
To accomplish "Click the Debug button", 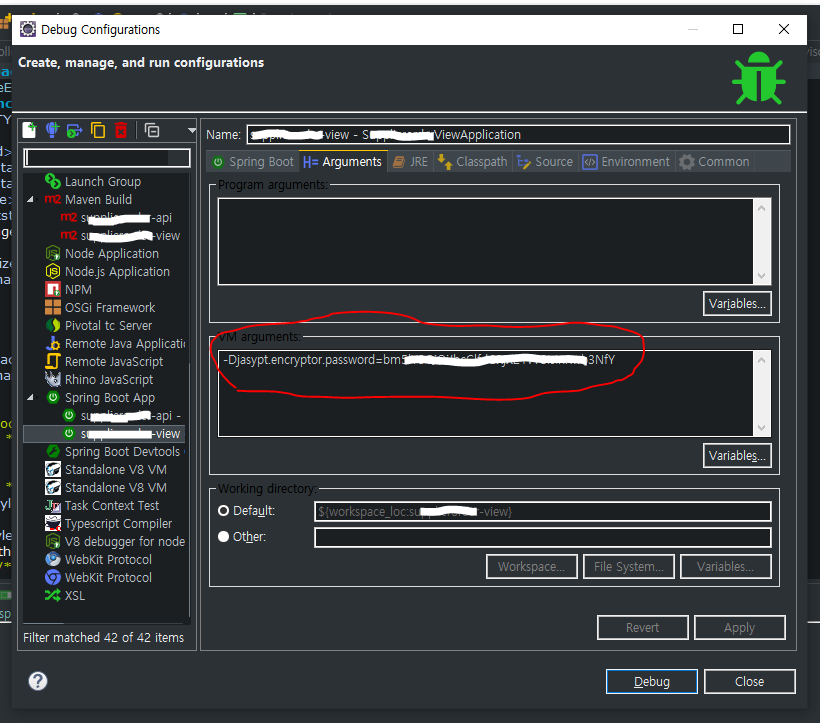I will click(x=652, y=681).
